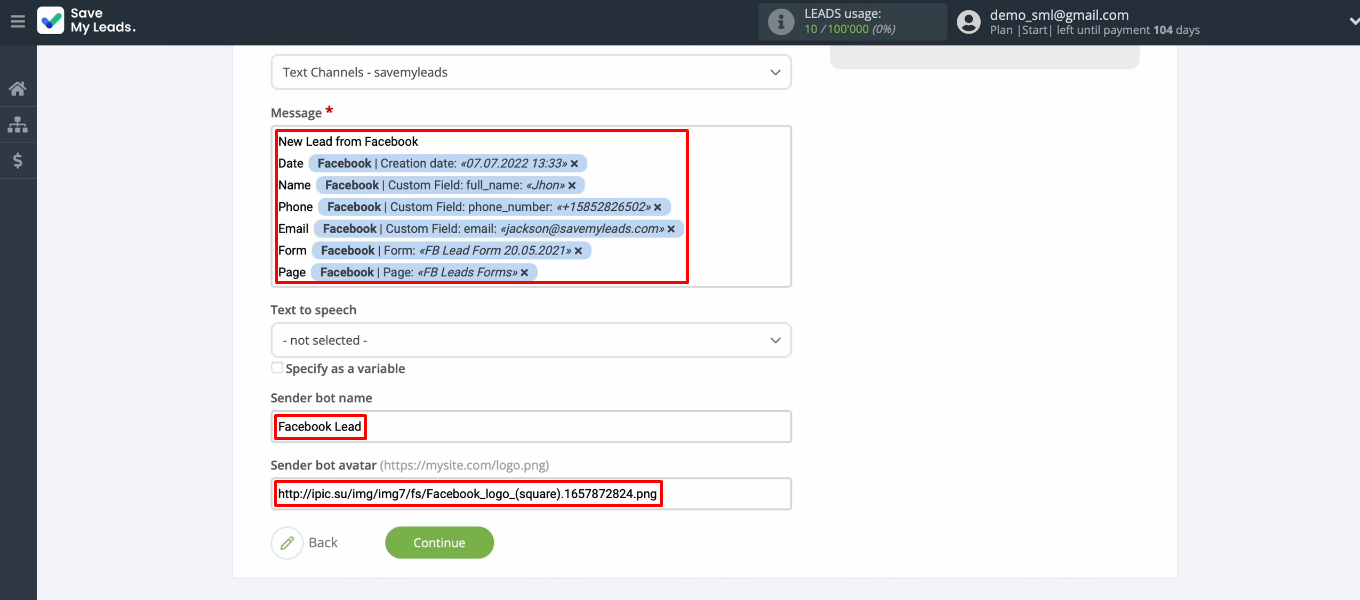Click the Plan Start payment days text
This screenshot has width=1360, height=600.
pos(1095,30)
